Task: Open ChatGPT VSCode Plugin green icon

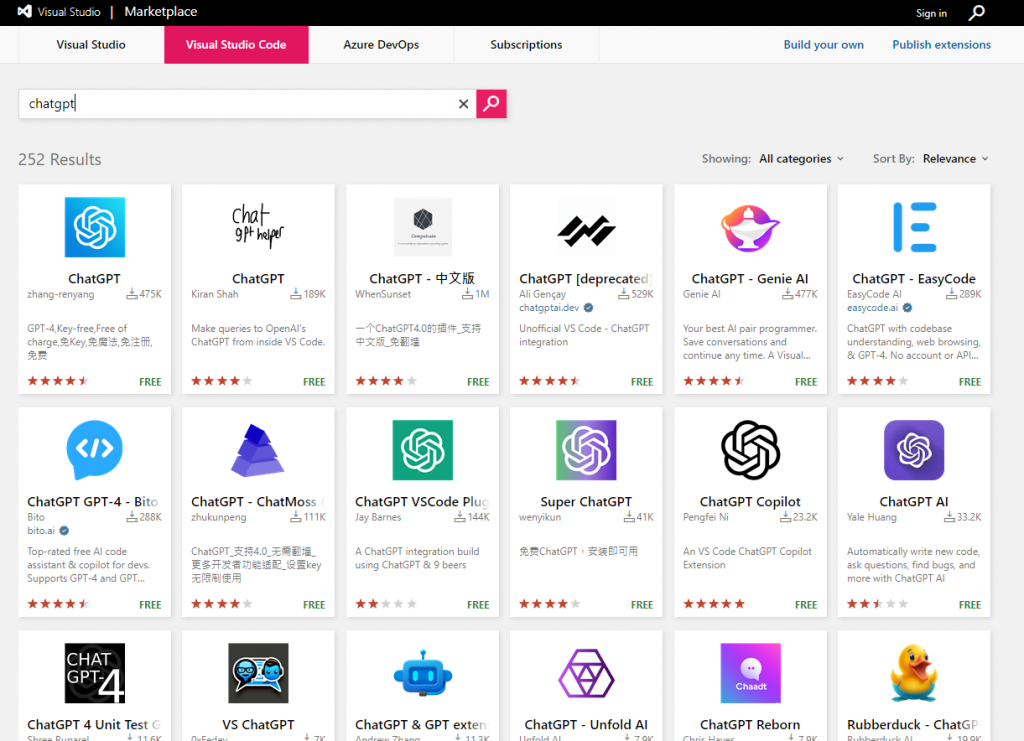Action: 423,450
